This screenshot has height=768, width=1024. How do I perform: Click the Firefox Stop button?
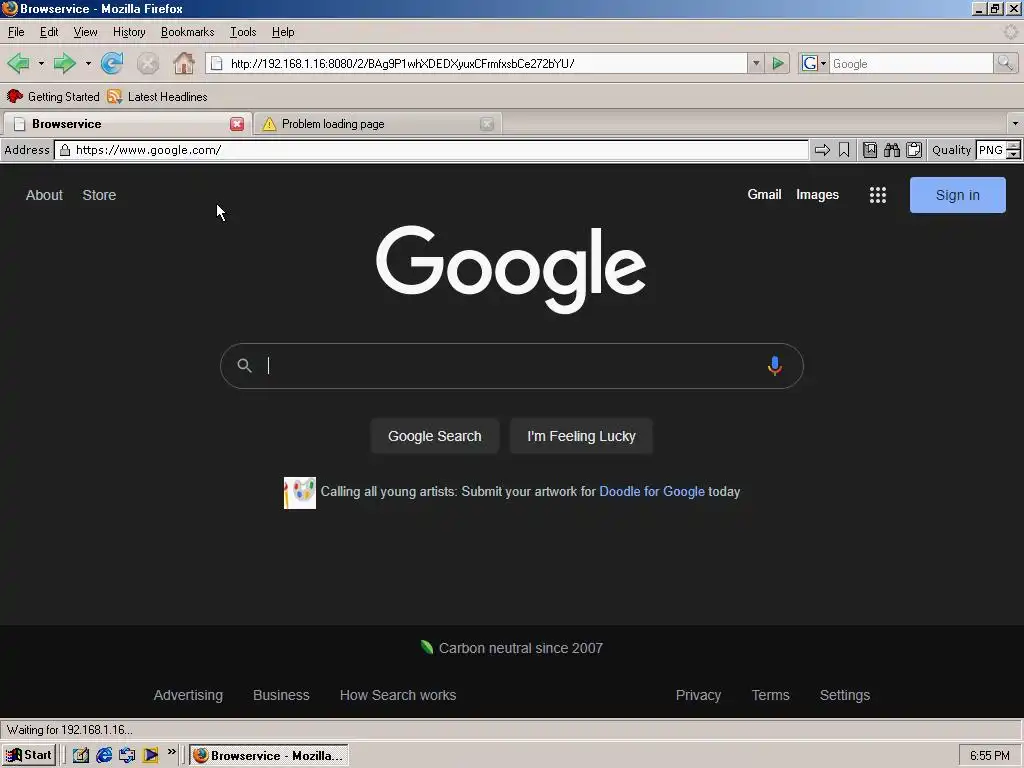[148, 63]
